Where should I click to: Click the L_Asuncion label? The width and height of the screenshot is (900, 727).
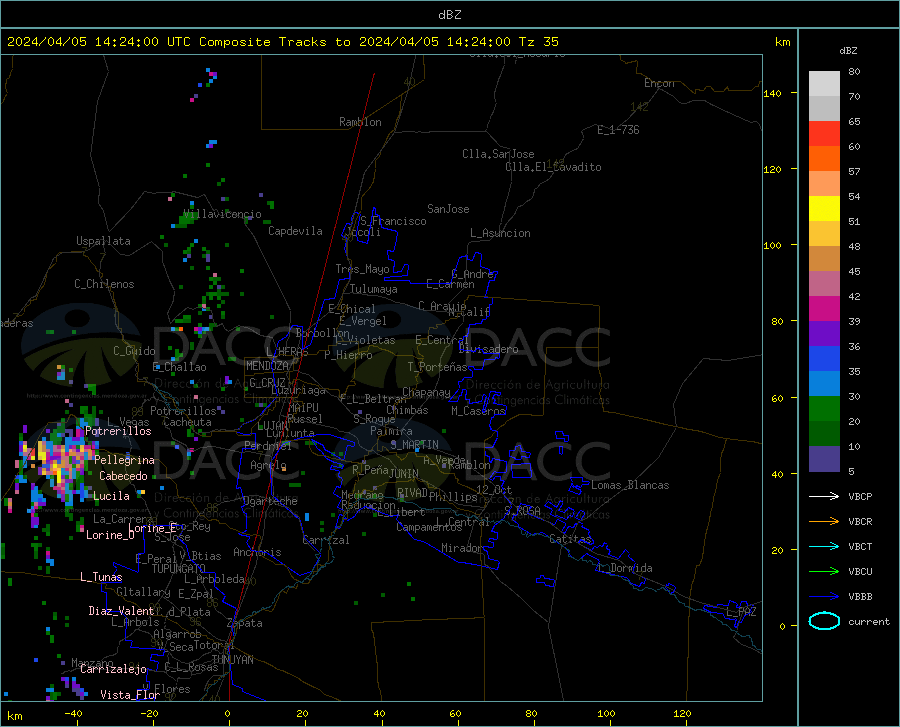[500, 233]
